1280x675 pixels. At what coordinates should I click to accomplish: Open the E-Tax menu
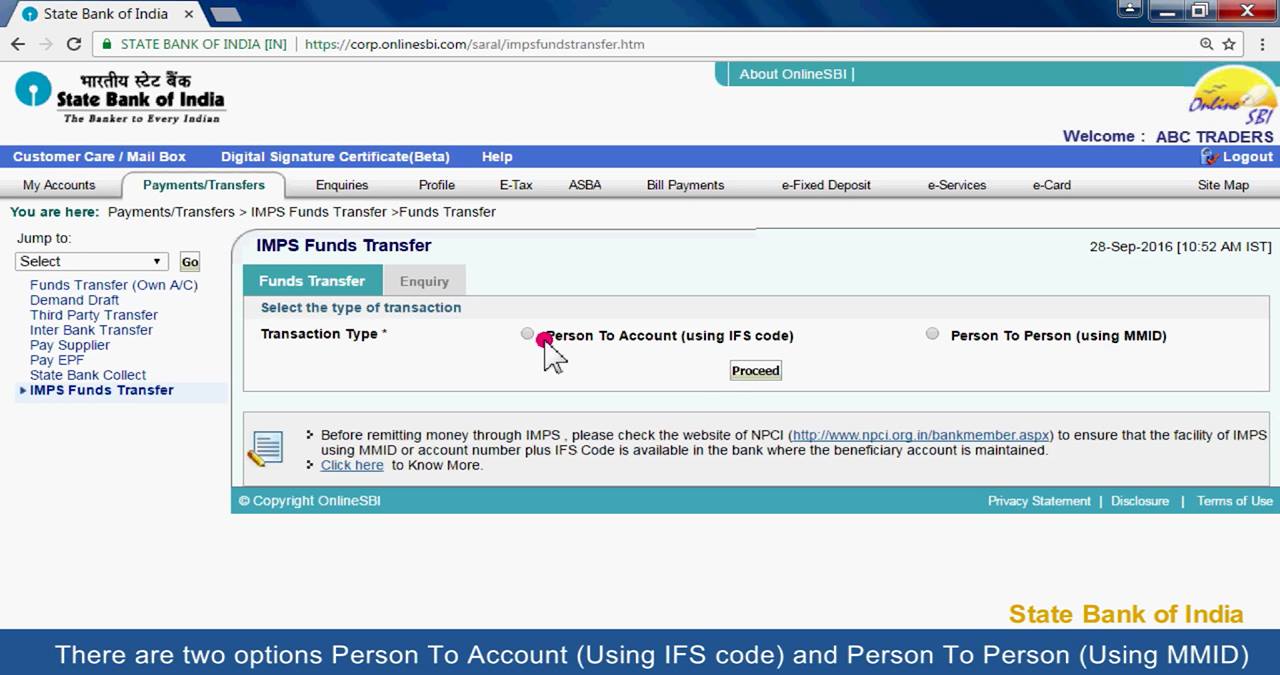[x=516, y=185]
